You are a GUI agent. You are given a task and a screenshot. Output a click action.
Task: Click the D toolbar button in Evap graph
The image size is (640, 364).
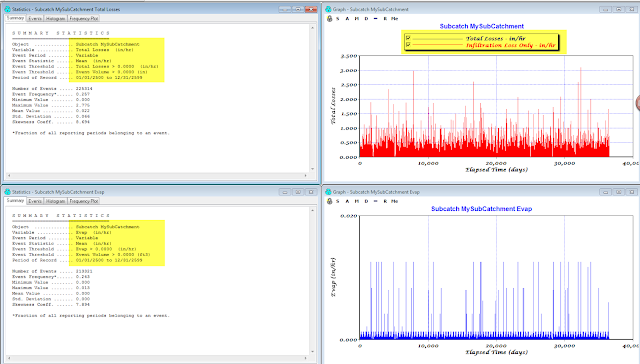pyautogui.click(x=366, y=201)
